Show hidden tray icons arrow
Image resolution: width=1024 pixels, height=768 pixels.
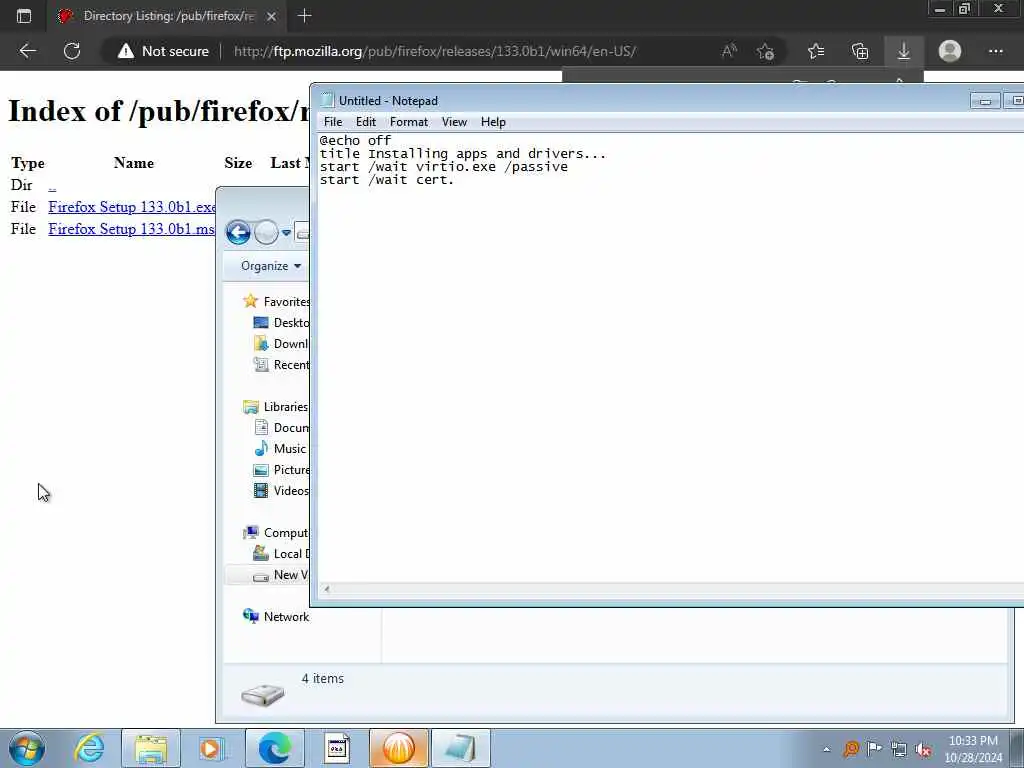click(x=826, y=749)
